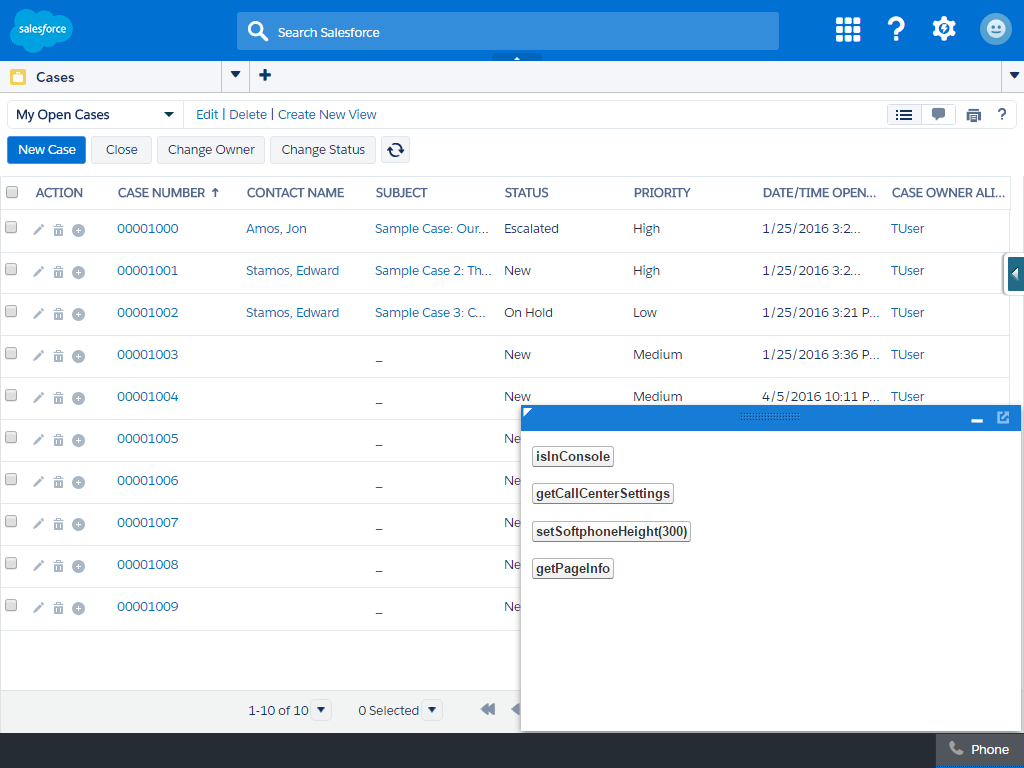Refresh the case list with the refresh icon

point(395,149)
